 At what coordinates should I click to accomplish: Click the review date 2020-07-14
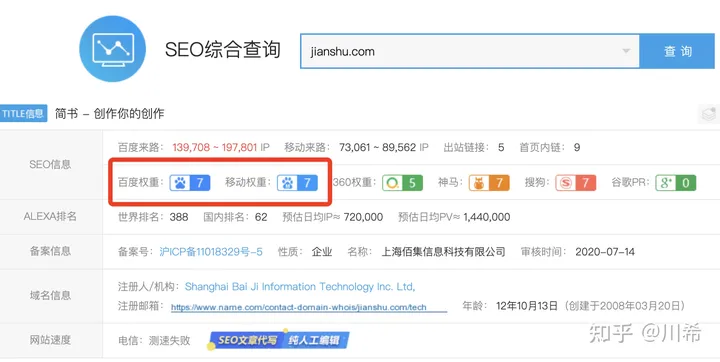605,252
